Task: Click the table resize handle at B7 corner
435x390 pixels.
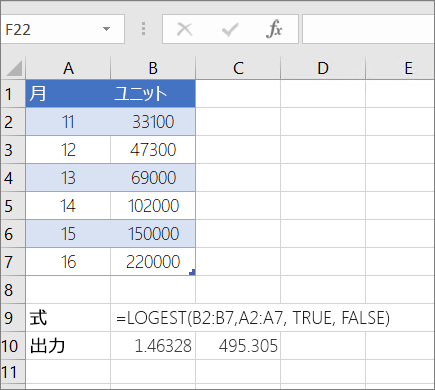Action: pyautogui.click(x=192, y=272)
